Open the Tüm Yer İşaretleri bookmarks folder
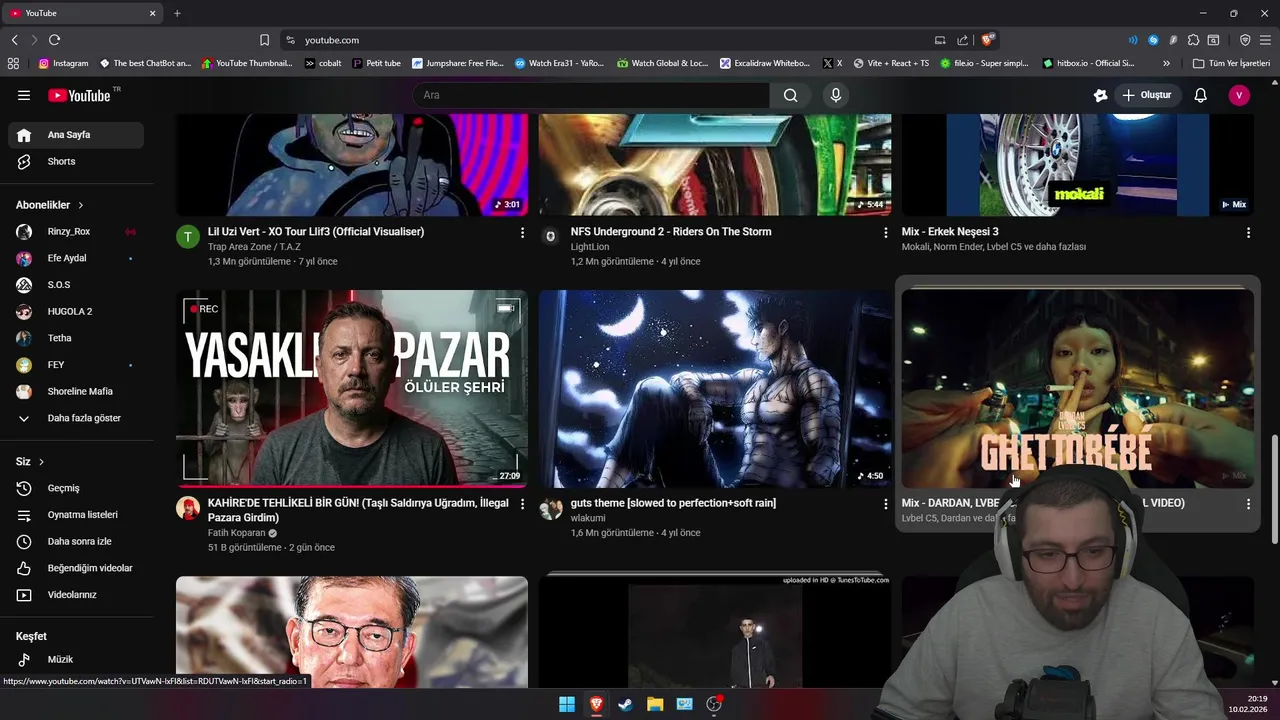Image resolution: width=1280 pixels, height=720 pixels. click(x=1232, y=63)
